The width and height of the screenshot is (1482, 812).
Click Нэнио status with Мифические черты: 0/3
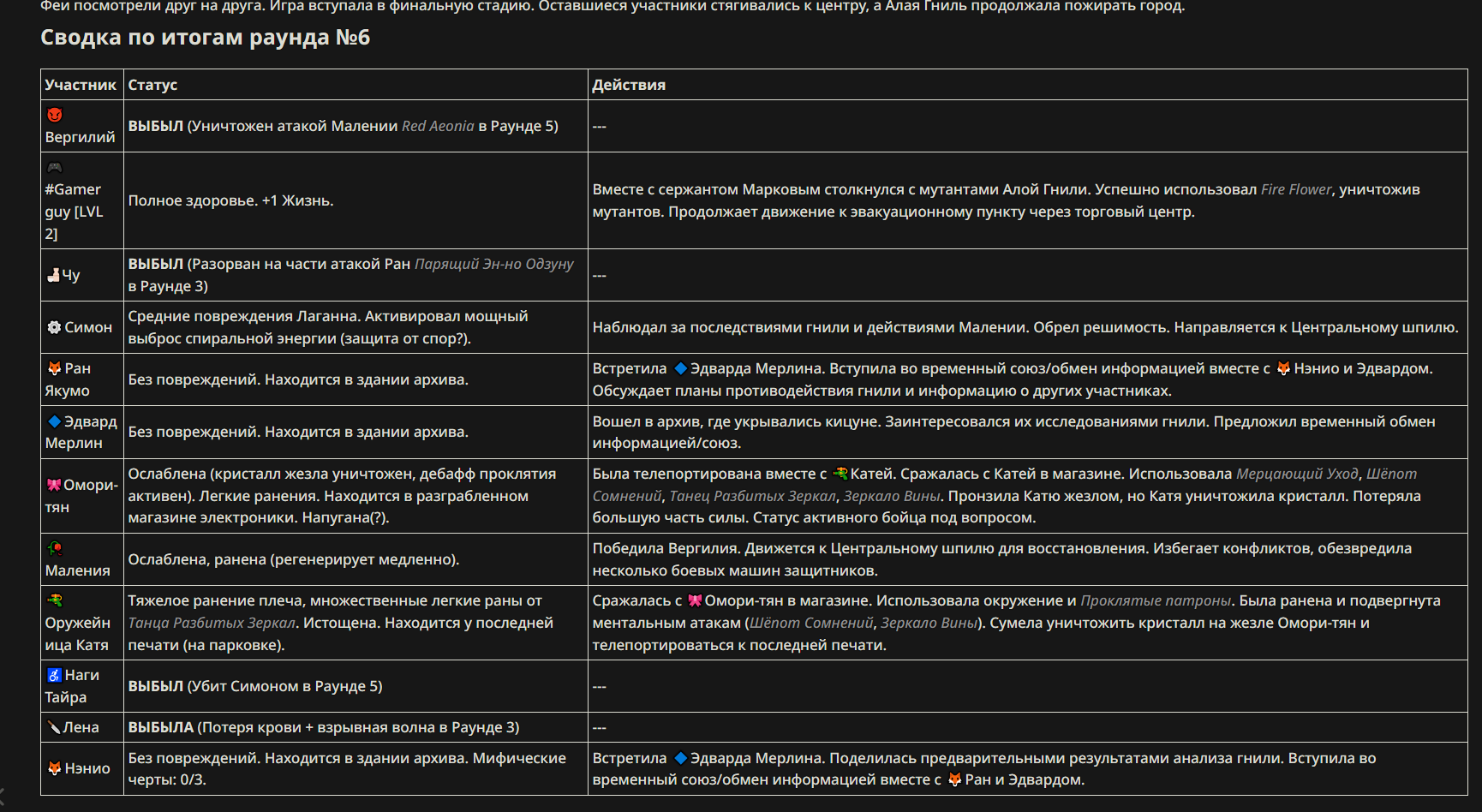(347, 768)
